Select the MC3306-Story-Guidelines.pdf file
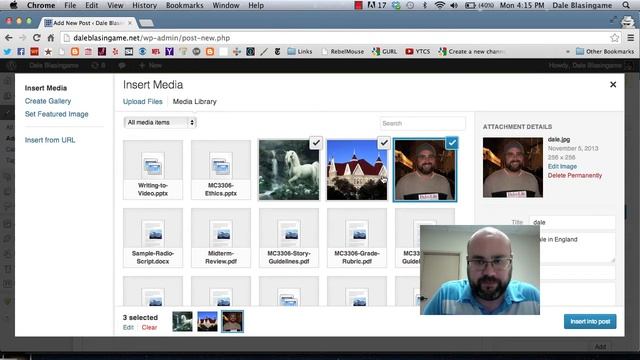Screen dimensions: 640x360 click(289, 238)
